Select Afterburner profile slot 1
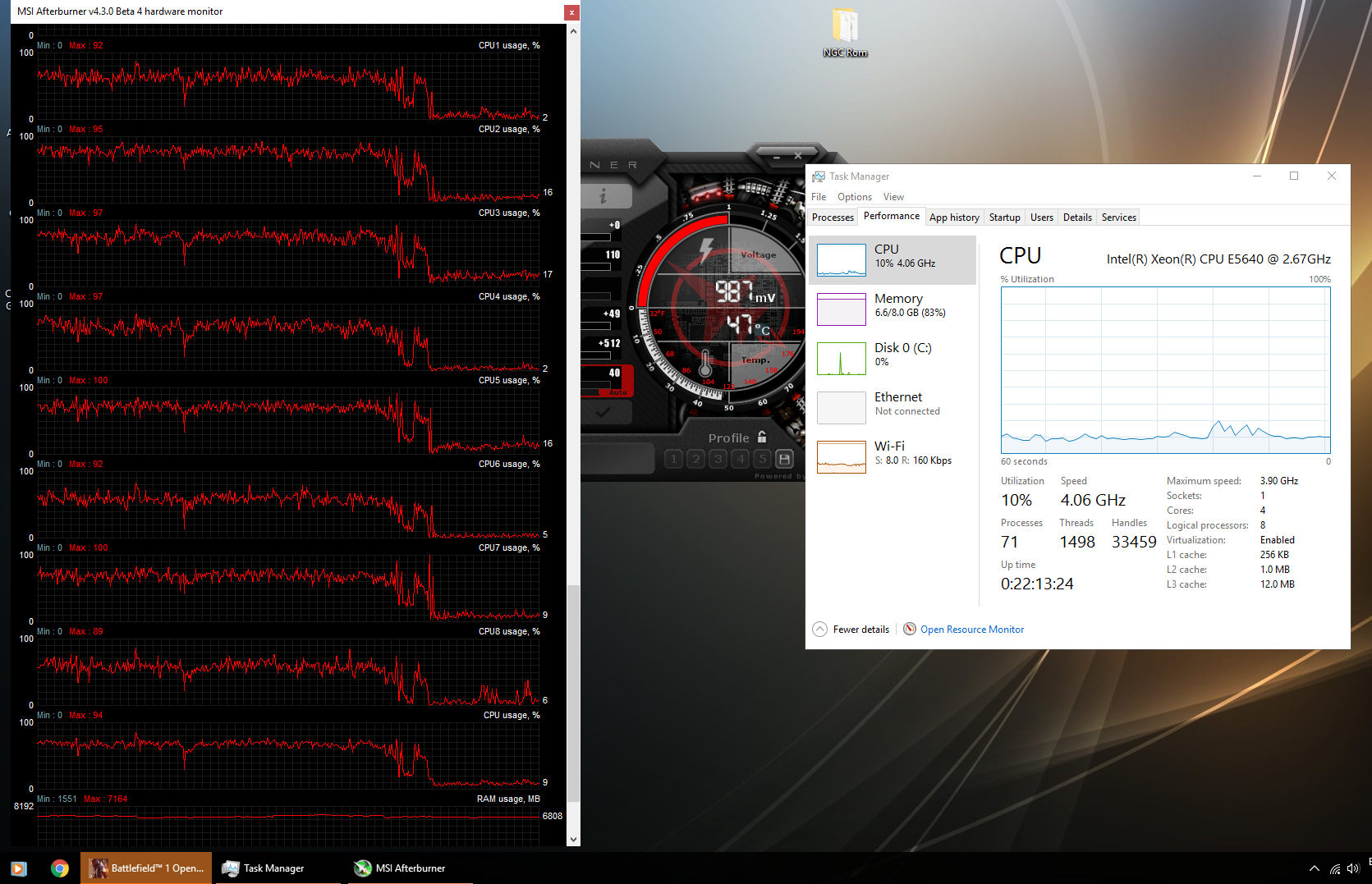The height and width of the screenshot is (884, 1372). [x=674, y=459]
